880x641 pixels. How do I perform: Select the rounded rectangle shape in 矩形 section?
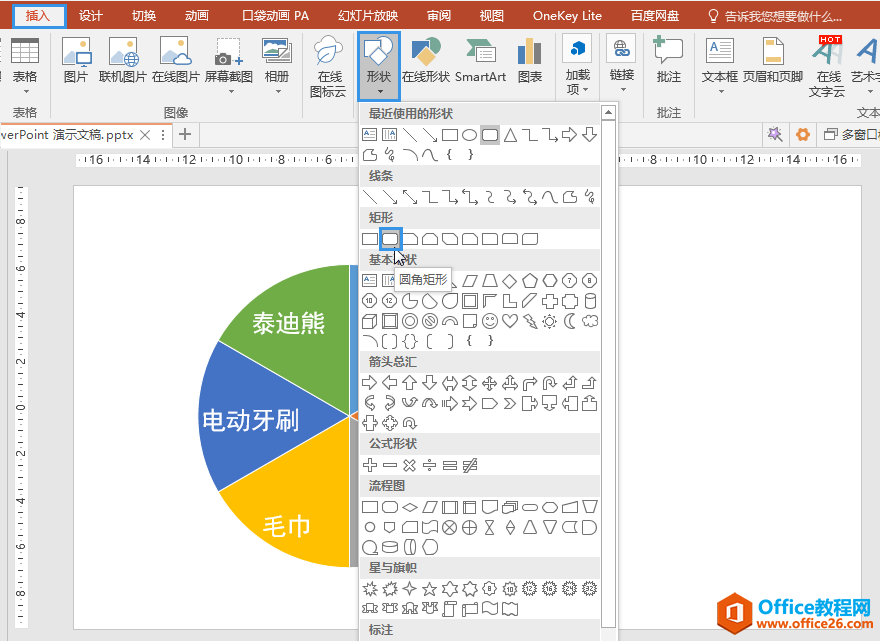click(x=390, y=239)
